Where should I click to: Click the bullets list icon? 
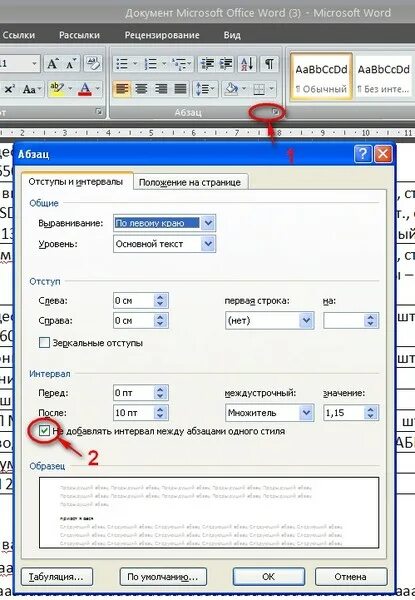click(x=122, y=64)
